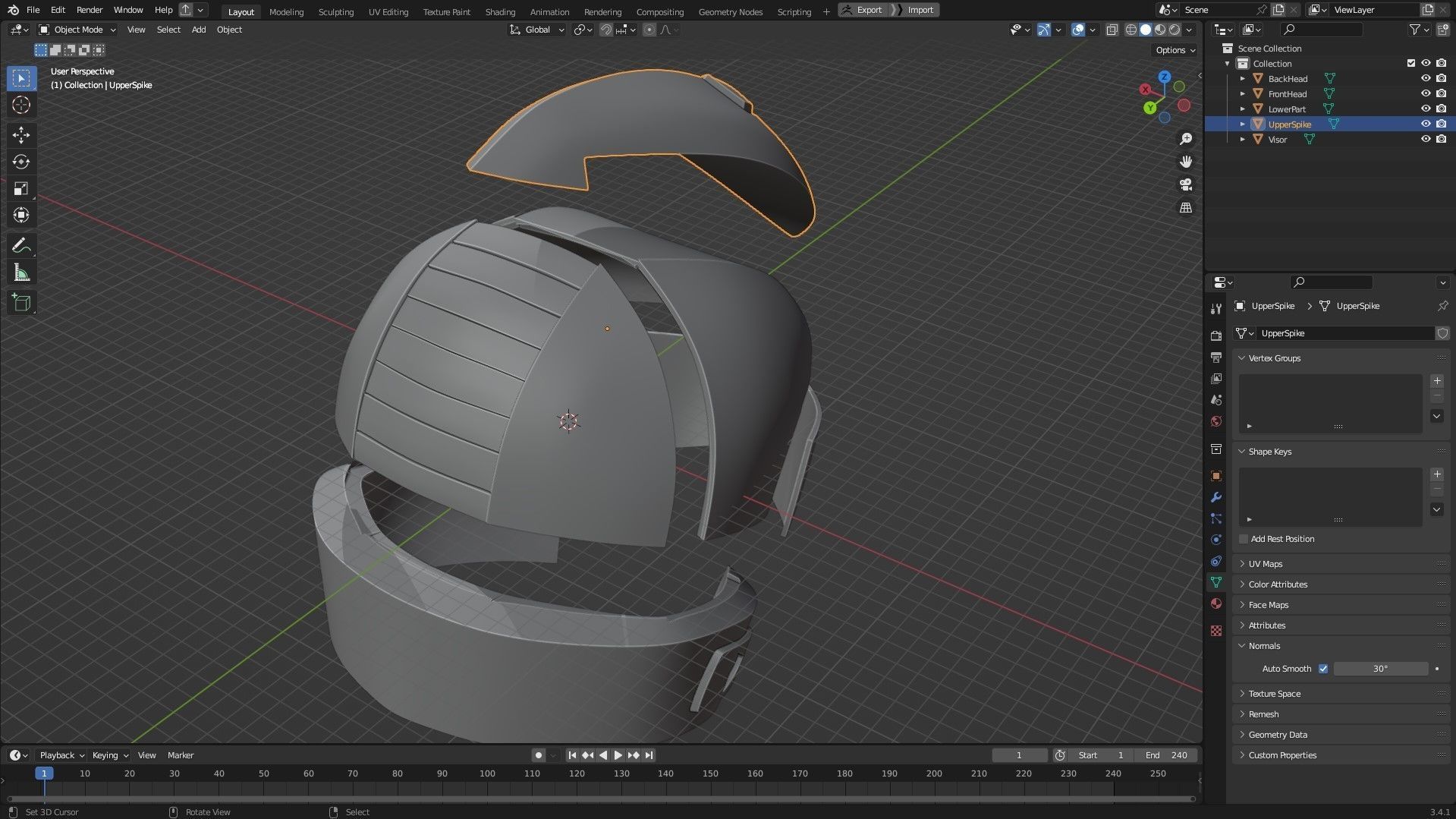The height and width of the screenshot is (819, 1456).
Task: Open the Modifiers wrench properties tab
Action: tap(1216, 497)
